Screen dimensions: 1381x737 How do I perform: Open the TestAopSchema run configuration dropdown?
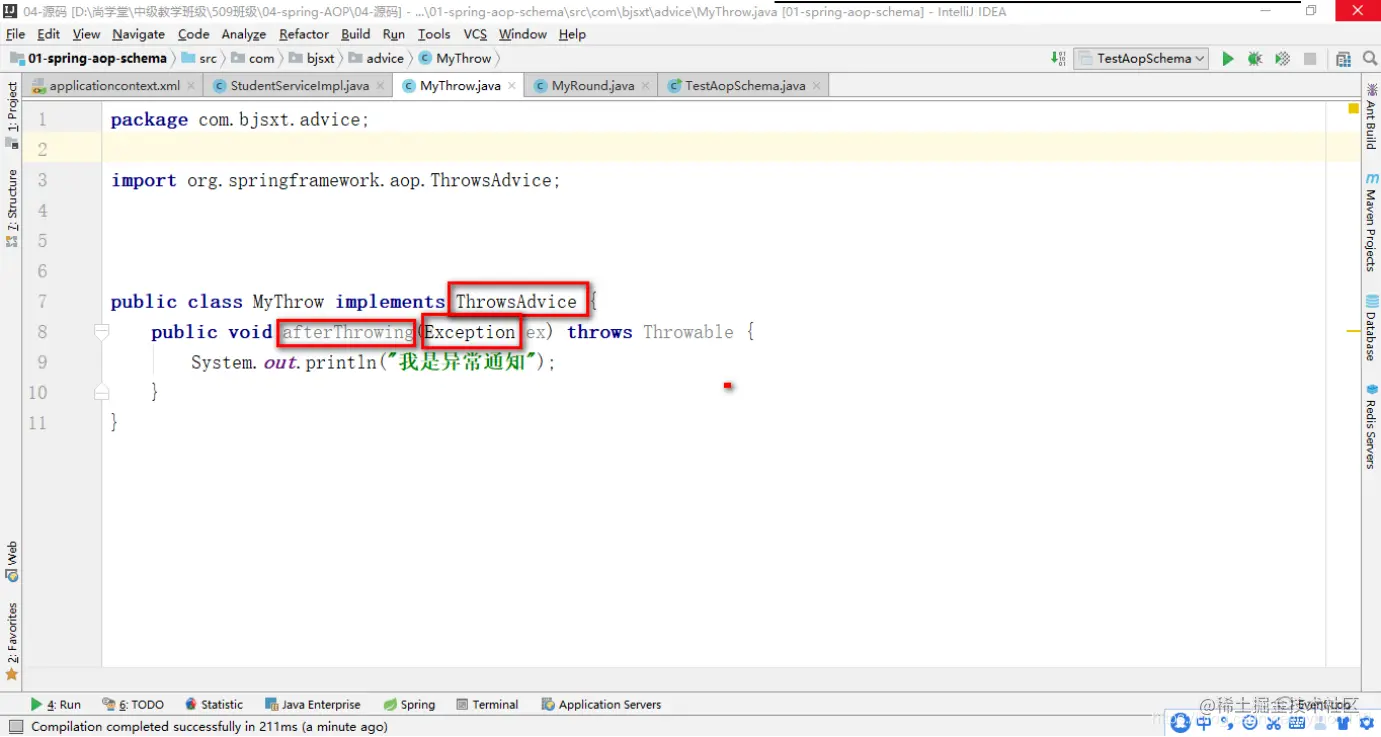click(x=1141, y=59)
